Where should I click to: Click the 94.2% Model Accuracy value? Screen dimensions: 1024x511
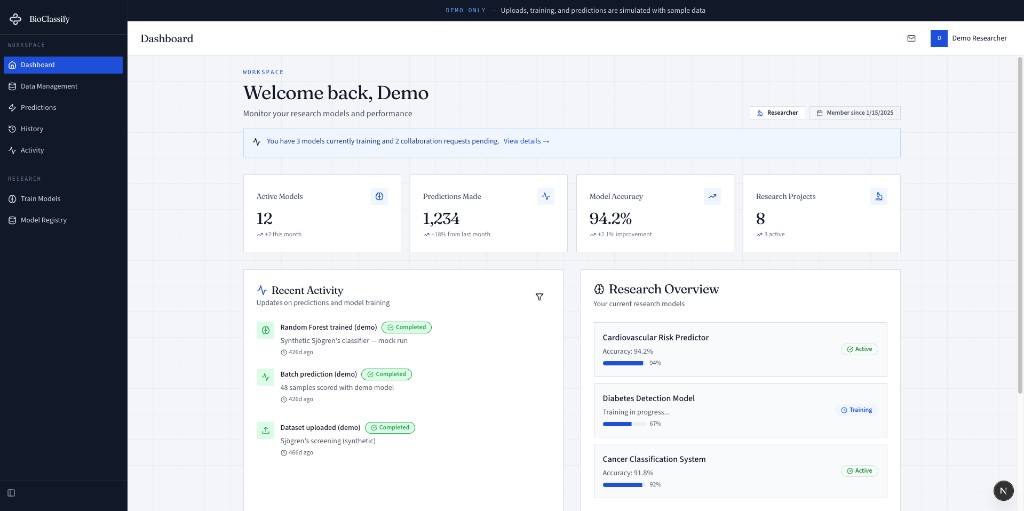tap(611, 218)
